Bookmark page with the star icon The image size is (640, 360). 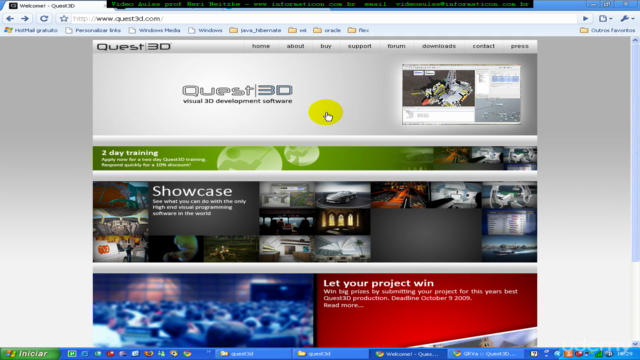[x=64, y=18]
